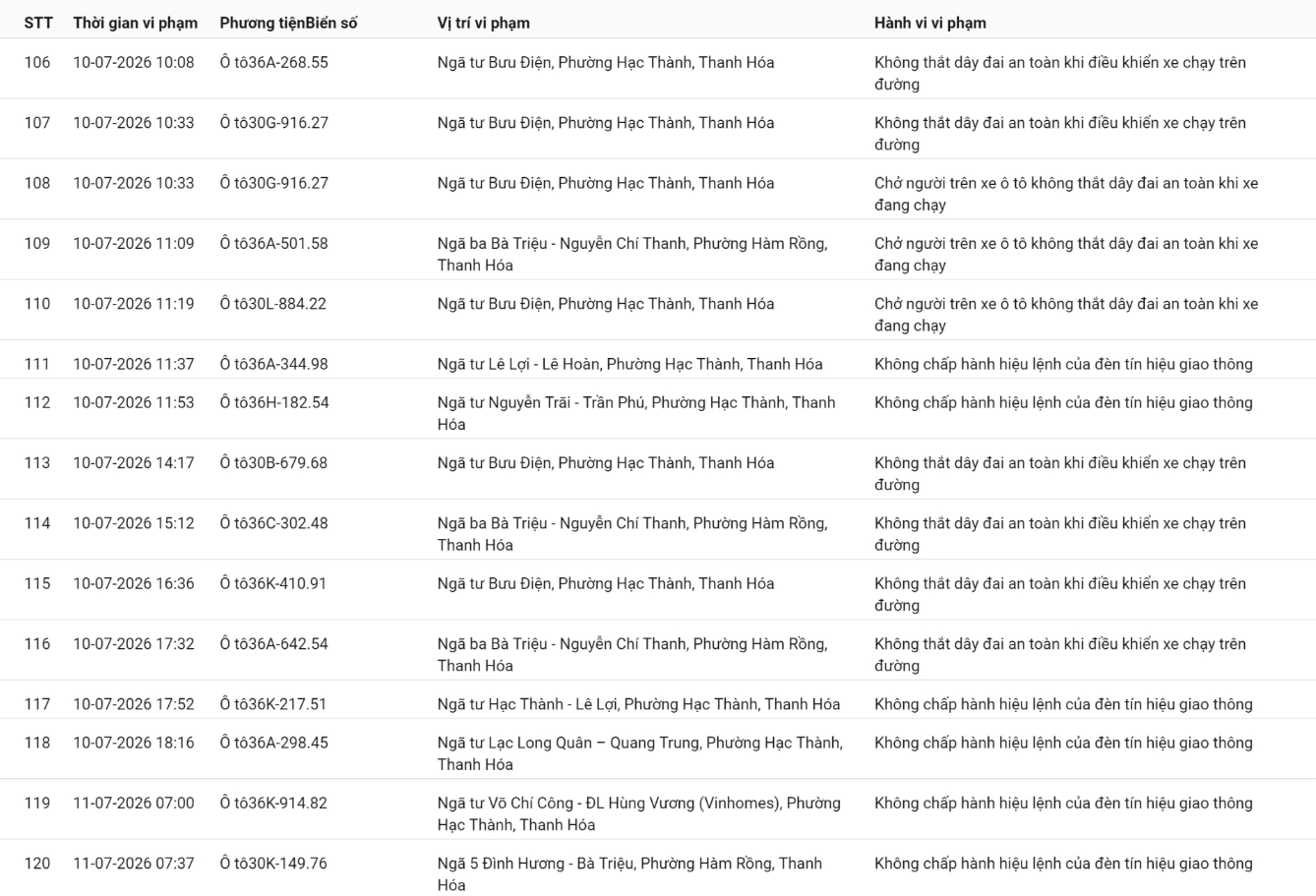The image size is (1316, 896).
Task: Click the Hành vi vi phạm header
Action: [x=929, y=23]
